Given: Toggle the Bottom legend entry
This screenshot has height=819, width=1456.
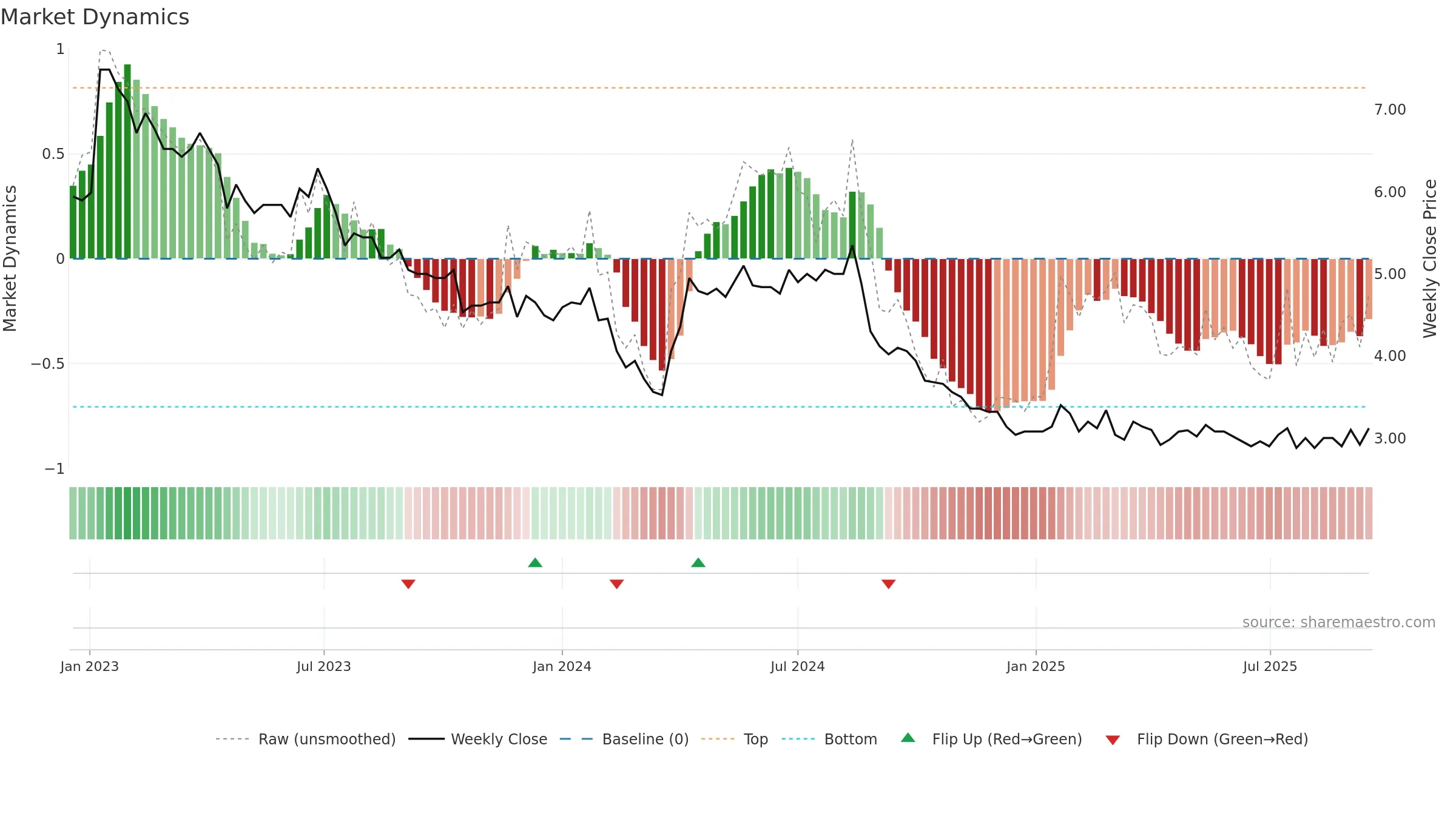Looking at the screenshot, I should tap(829, 739).
